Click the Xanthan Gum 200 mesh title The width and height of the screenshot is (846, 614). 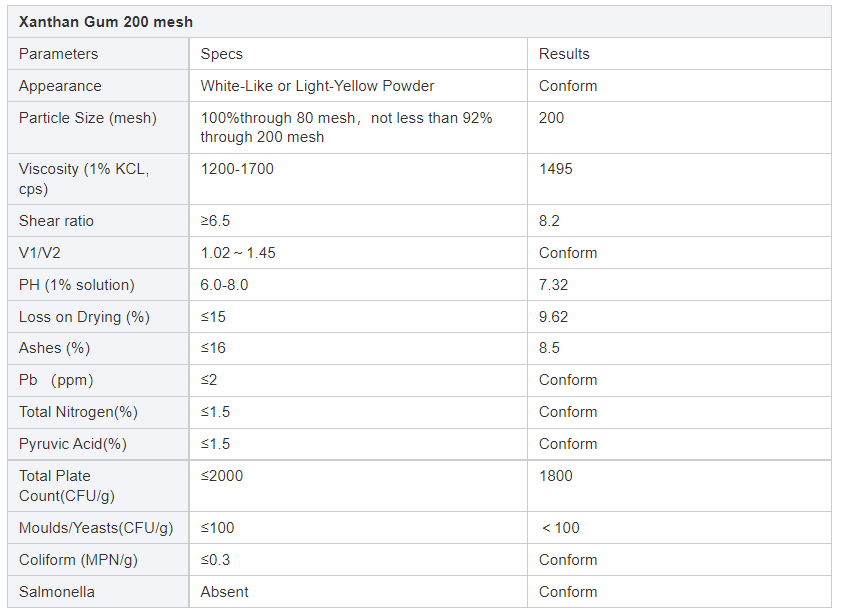(x=106, y=22)
